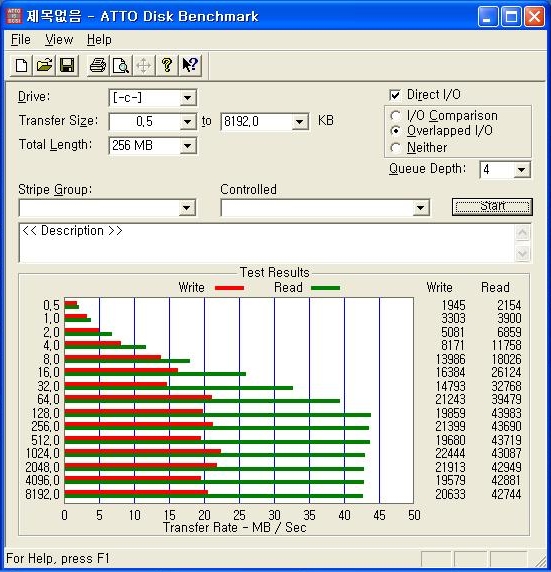Screen dimensions: 551x572
Task: Open Print Preview from the toolbar
Action: pyautogui.click(x=121, y=66)
